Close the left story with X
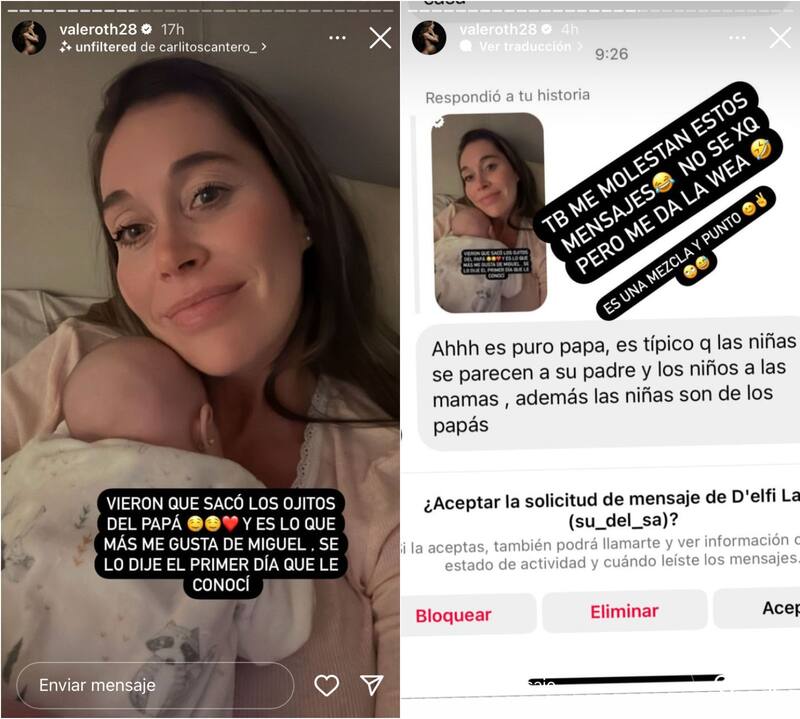800x719 pixels. 380,38
